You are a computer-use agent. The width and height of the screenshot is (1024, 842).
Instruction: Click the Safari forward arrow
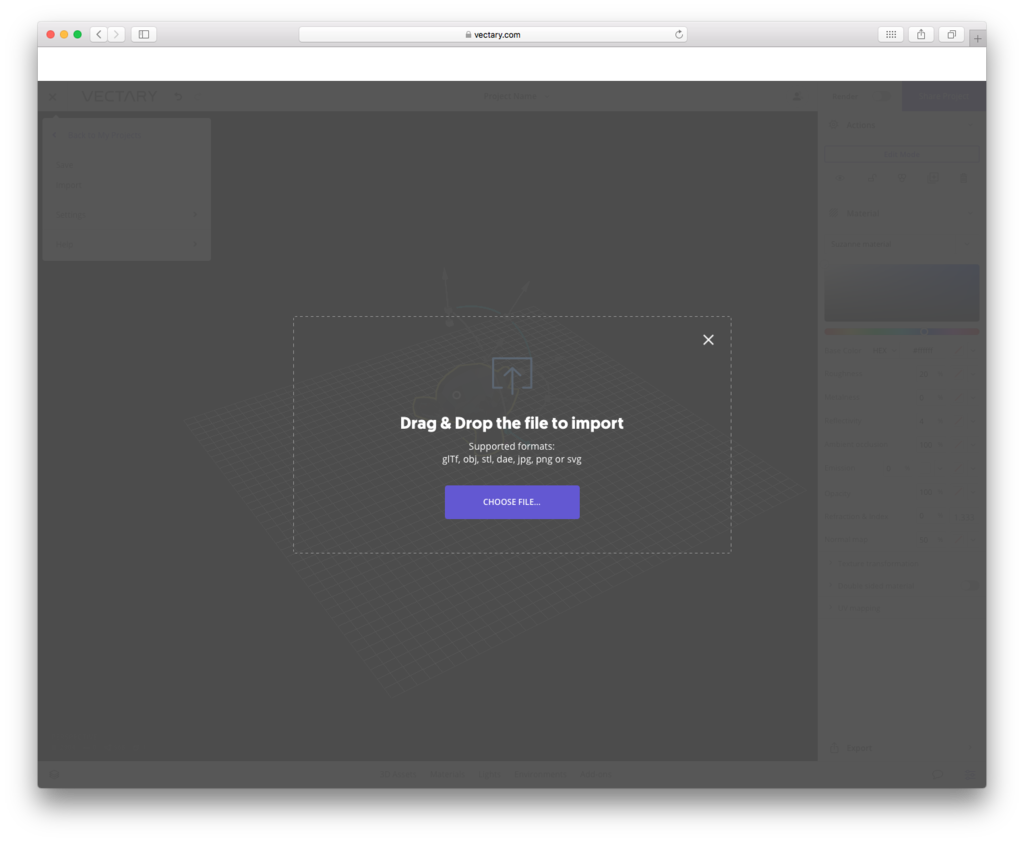(x=116, y=34)
